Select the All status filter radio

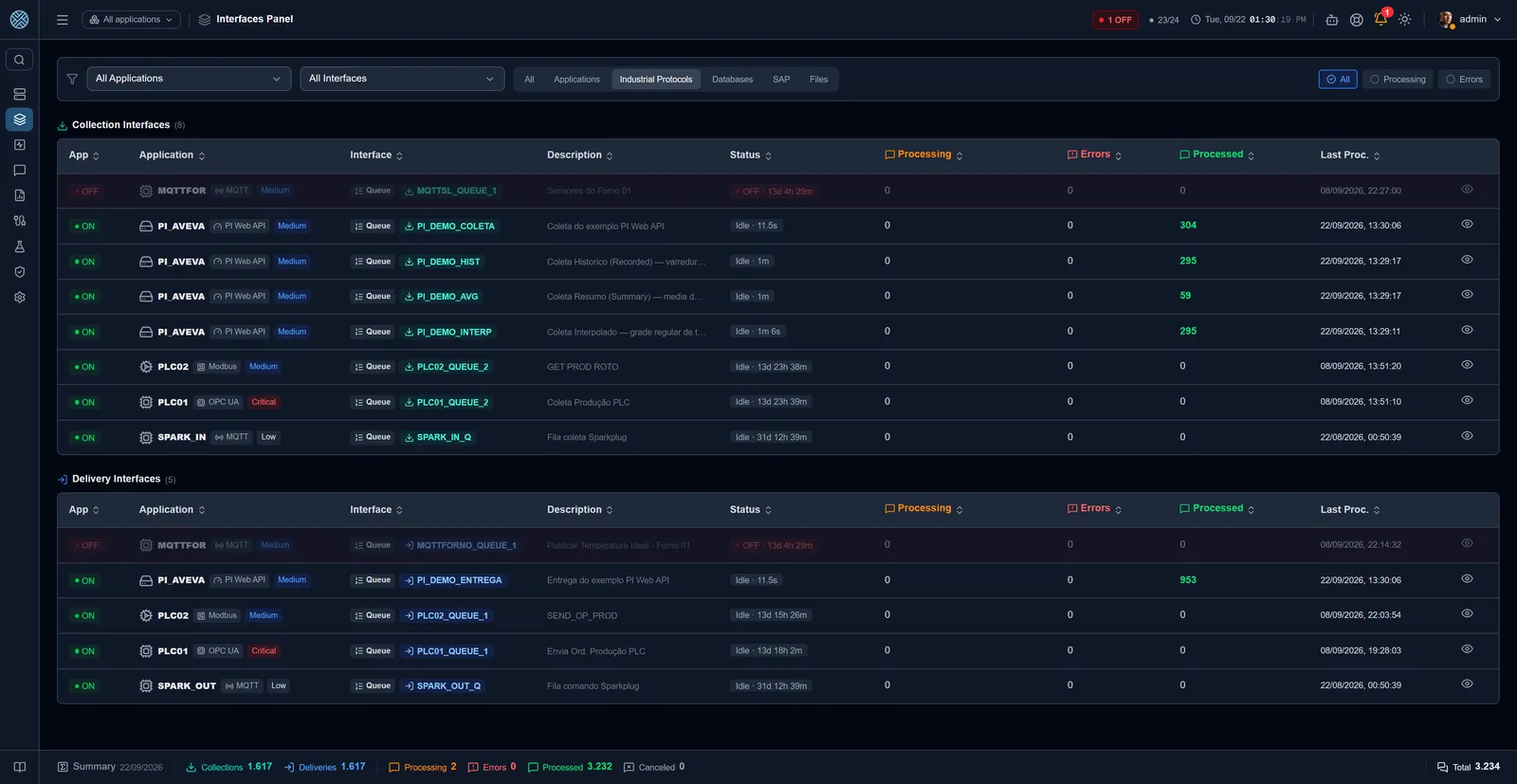point(1338,80)
